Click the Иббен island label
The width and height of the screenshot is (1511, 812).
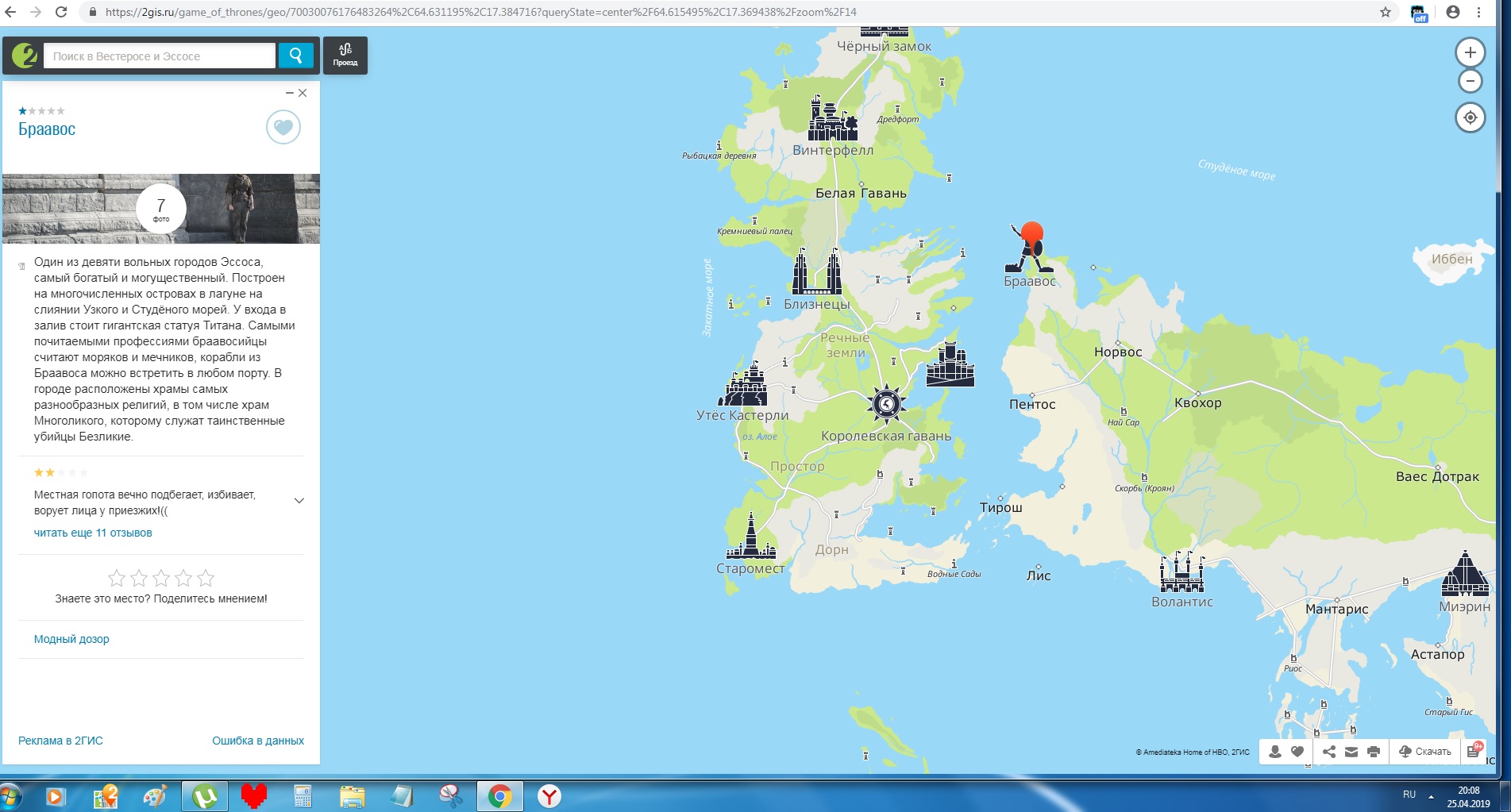coord(1451,260)
